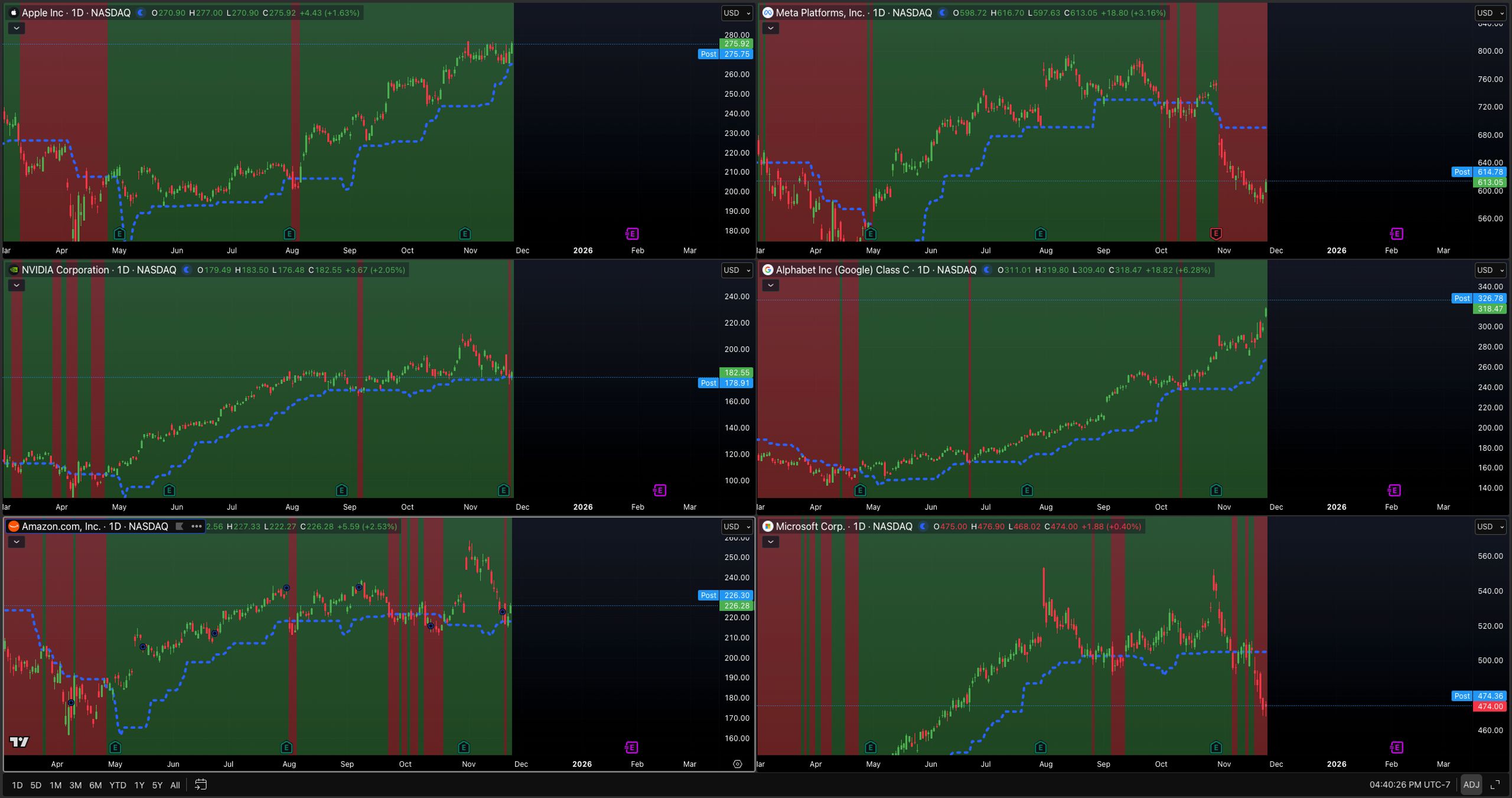Click the flag icon beside the Amazon.com title
The width and height of the screenshot is (1512, 798).
[x=180, y=526]
